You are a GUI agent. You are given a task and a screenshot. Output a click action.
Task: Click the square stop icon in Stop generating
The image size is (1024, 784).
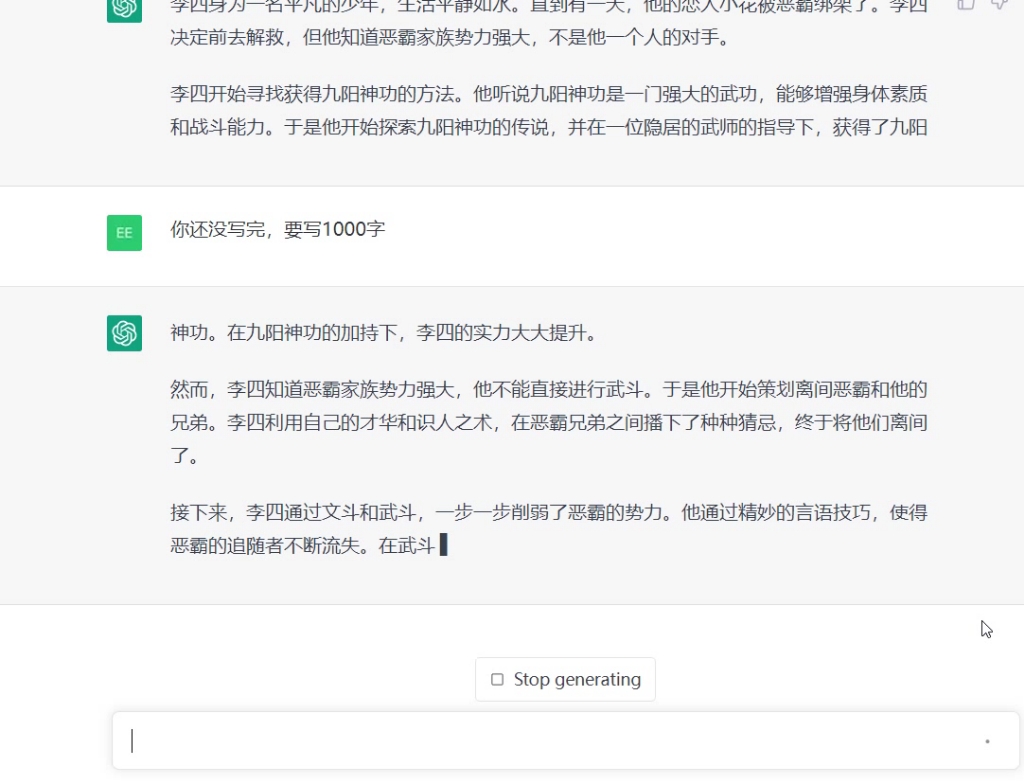coord(497,680)
